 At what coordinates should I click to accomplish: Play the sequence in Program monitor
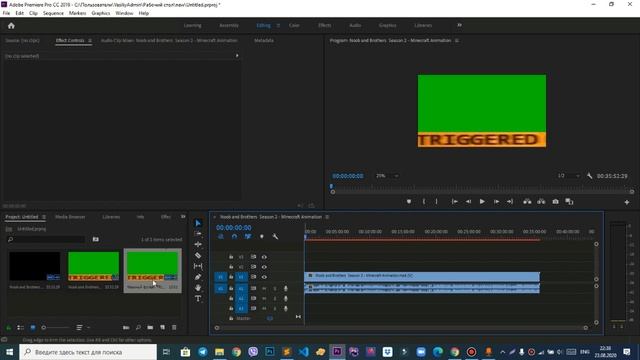coord(482,202)
